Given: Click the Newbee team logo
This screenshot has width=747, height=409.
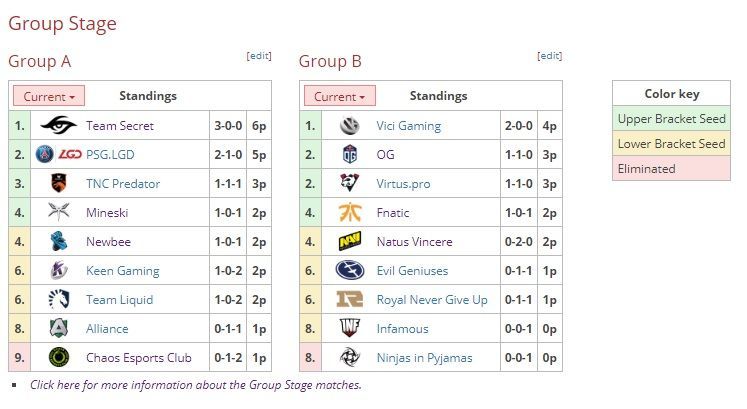Looking at the screenshot, I should coord(59,241).
